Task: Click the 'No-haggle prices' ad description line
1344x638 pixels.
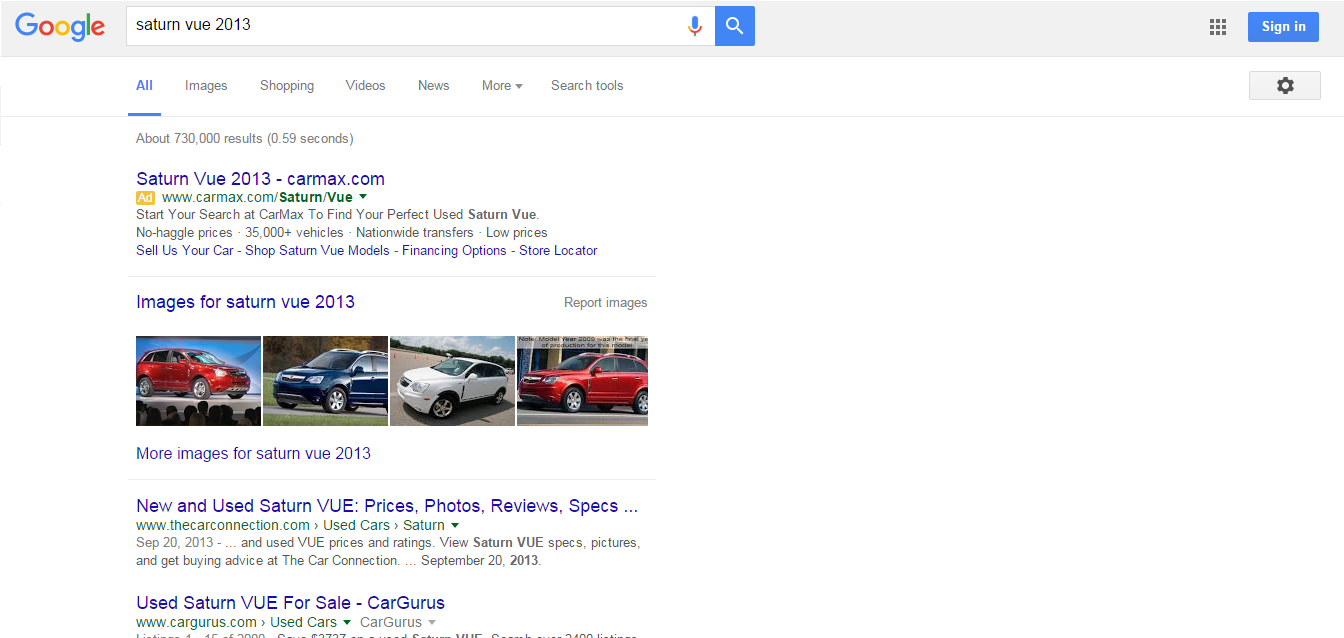Action: click(x=341, y=233)
